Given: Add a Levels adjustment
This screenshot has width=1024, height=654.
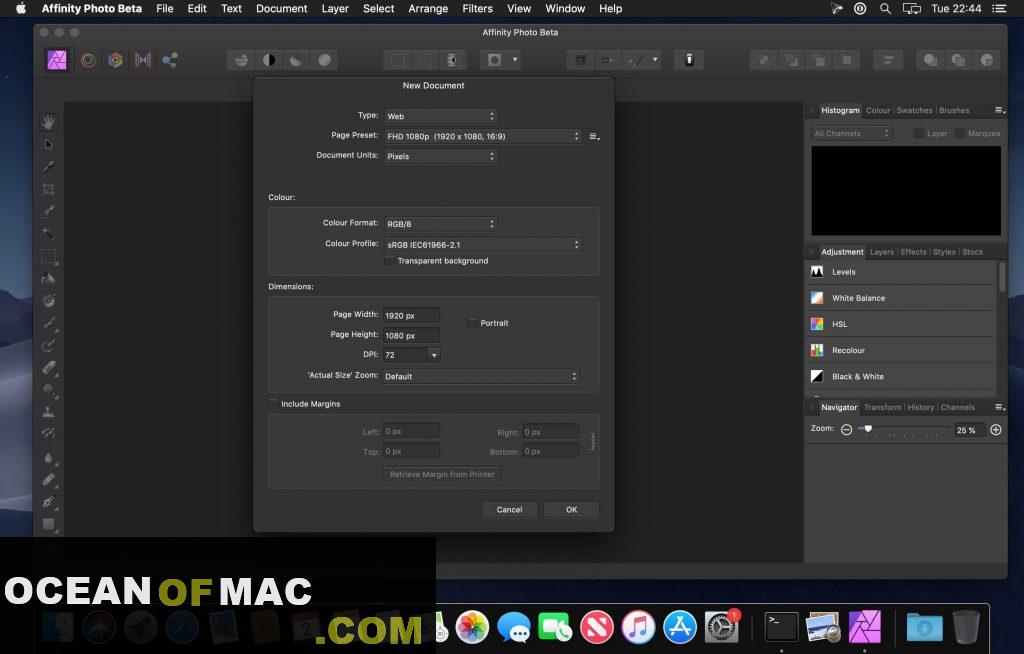Looking at the screenshot, I should pos(900,272).
